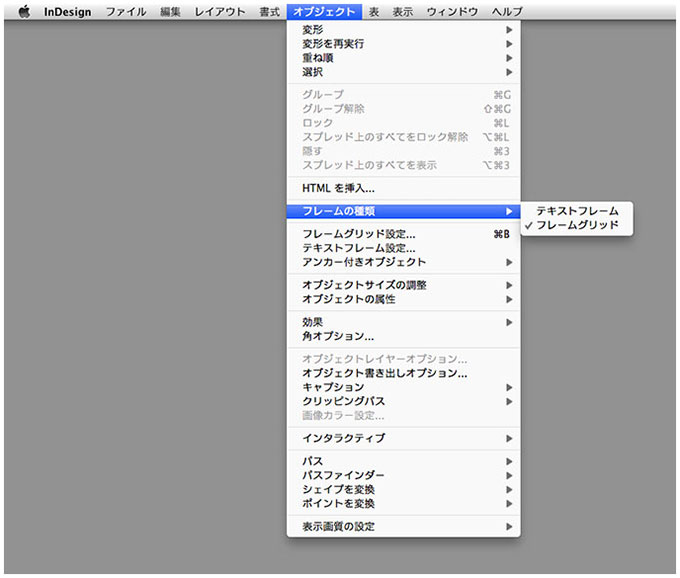The width and height of the screenshot is (680, 578).
Task: Open the ファイル menu
Action: click(x=126, y=12)
